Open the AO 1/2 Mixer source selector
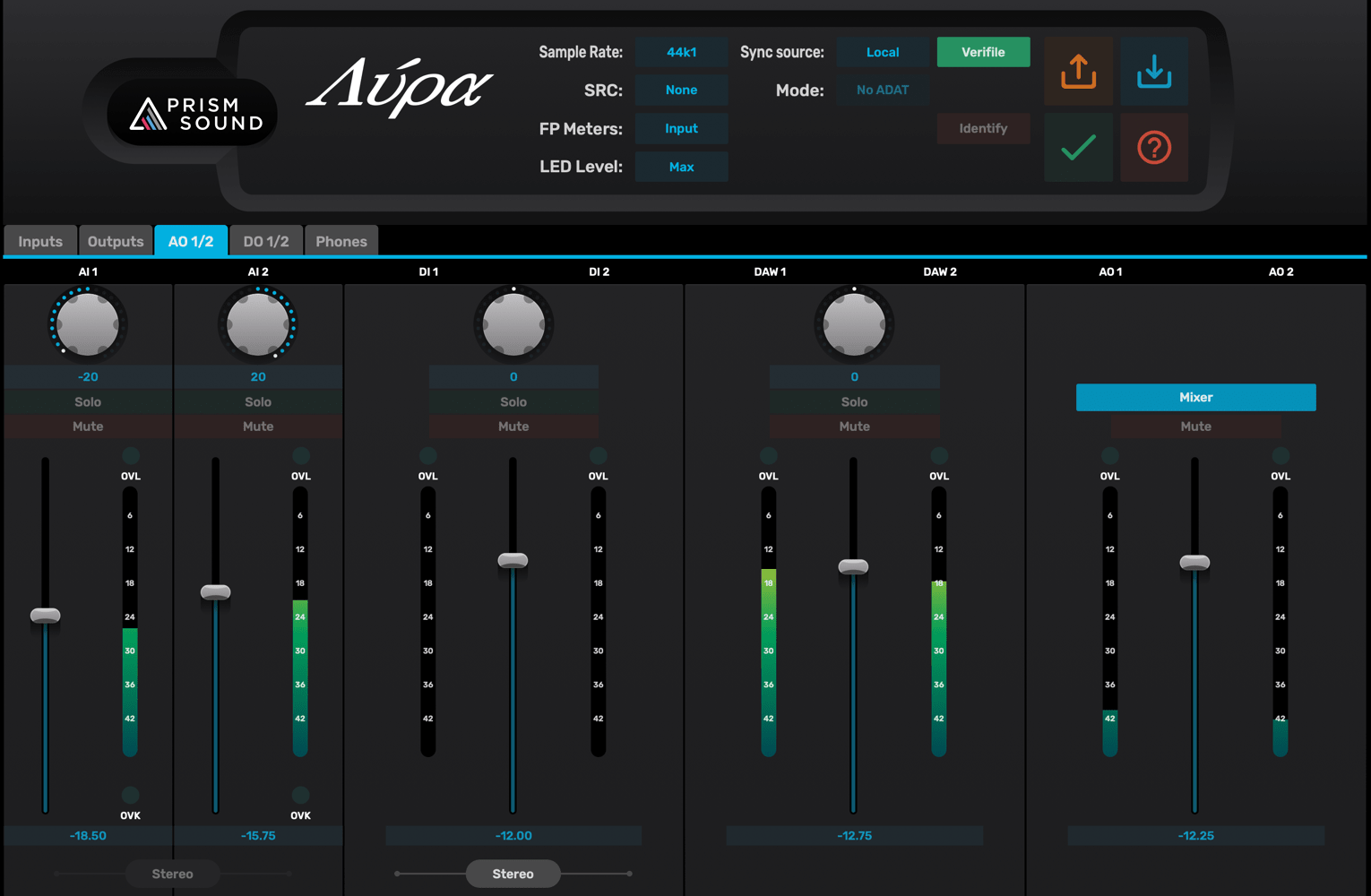 click(1195, 397)
